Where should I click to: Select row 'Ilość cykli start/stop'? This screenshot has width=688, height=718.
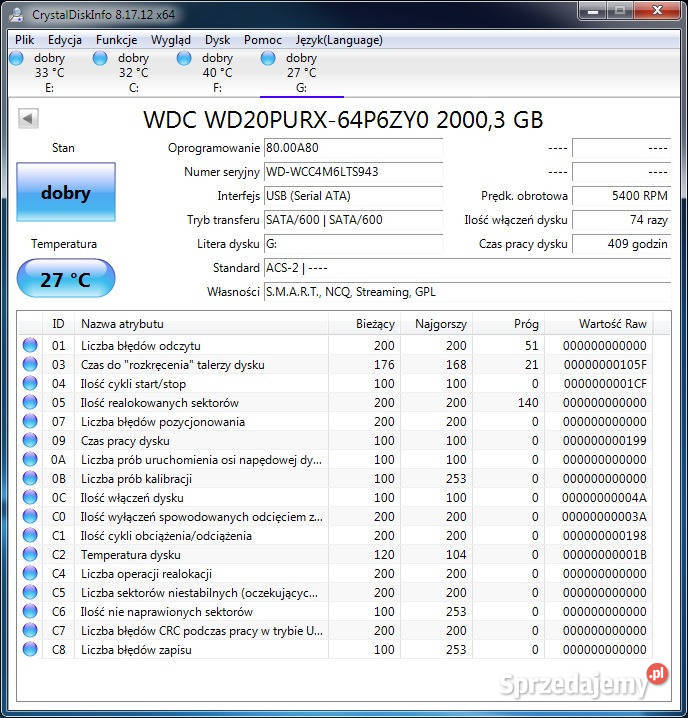click(x=335, y=383)
